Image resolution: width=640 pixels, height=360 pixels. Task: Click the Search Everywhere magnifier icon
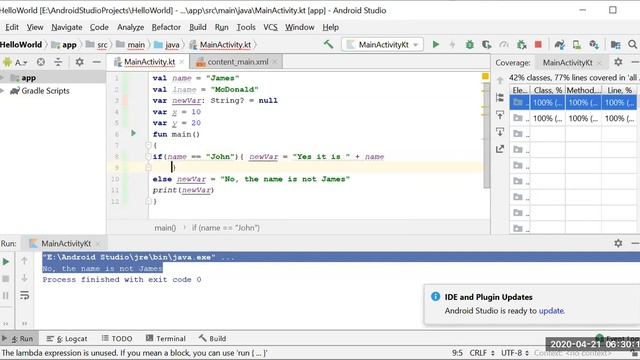tap(632, 44)
